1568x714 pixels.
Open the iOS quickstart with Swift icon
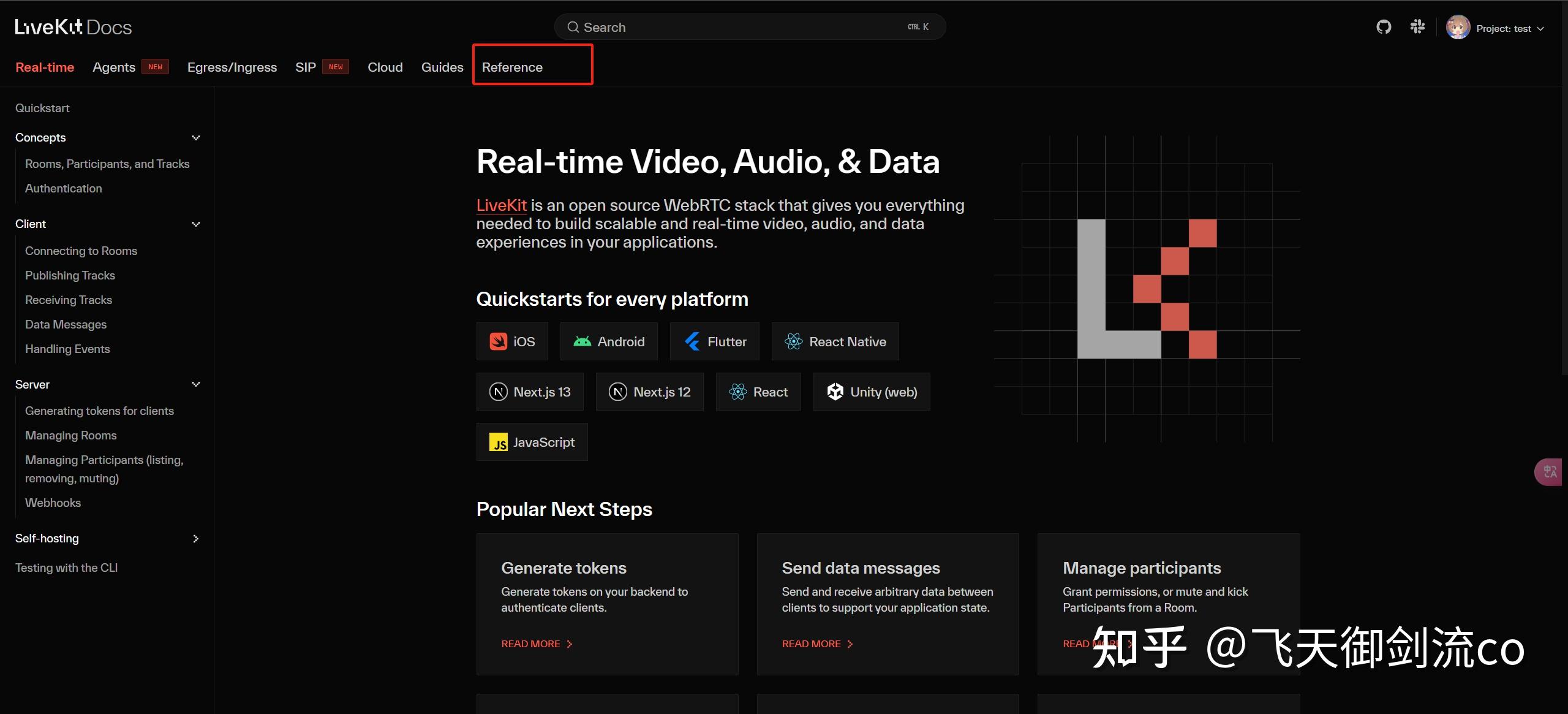[512, 341]
